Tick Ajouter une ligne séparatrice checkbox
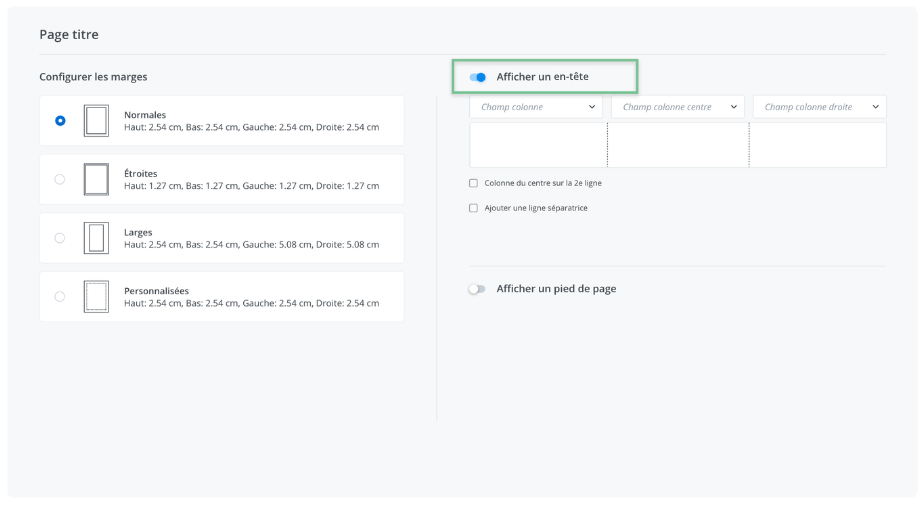Screen dimensions: 923x505 pos(474,208)
